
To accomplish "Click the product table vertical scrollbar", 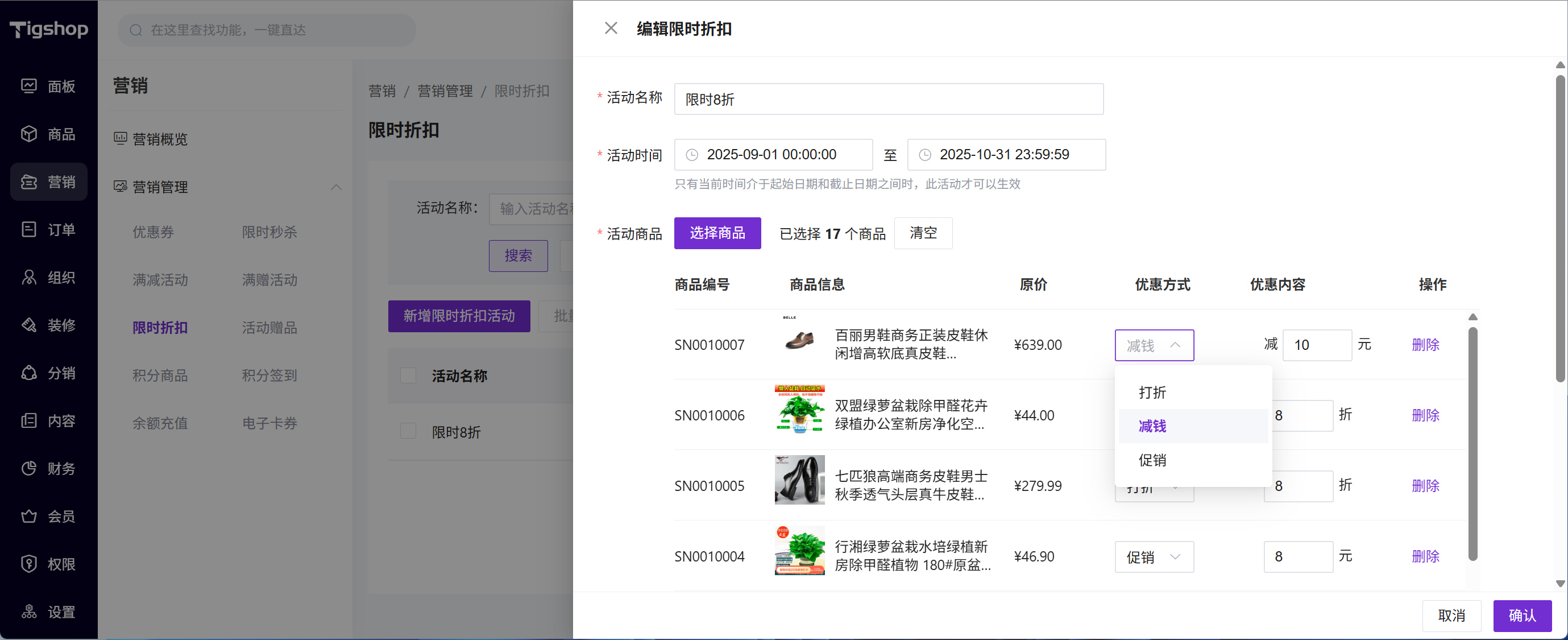I will click(1472, 444).
